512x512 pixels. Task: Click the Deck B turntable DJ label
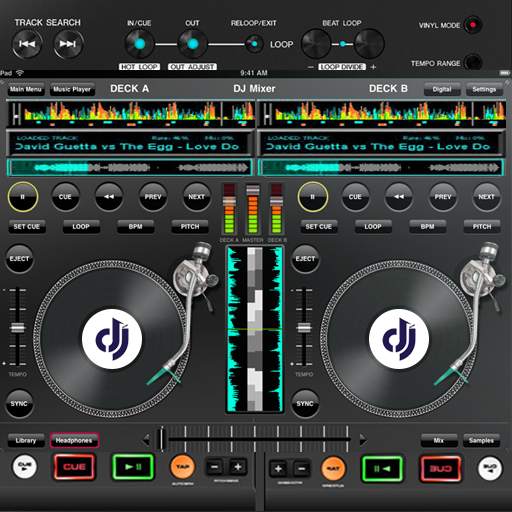pyautogui.click(x=399, y=339)
